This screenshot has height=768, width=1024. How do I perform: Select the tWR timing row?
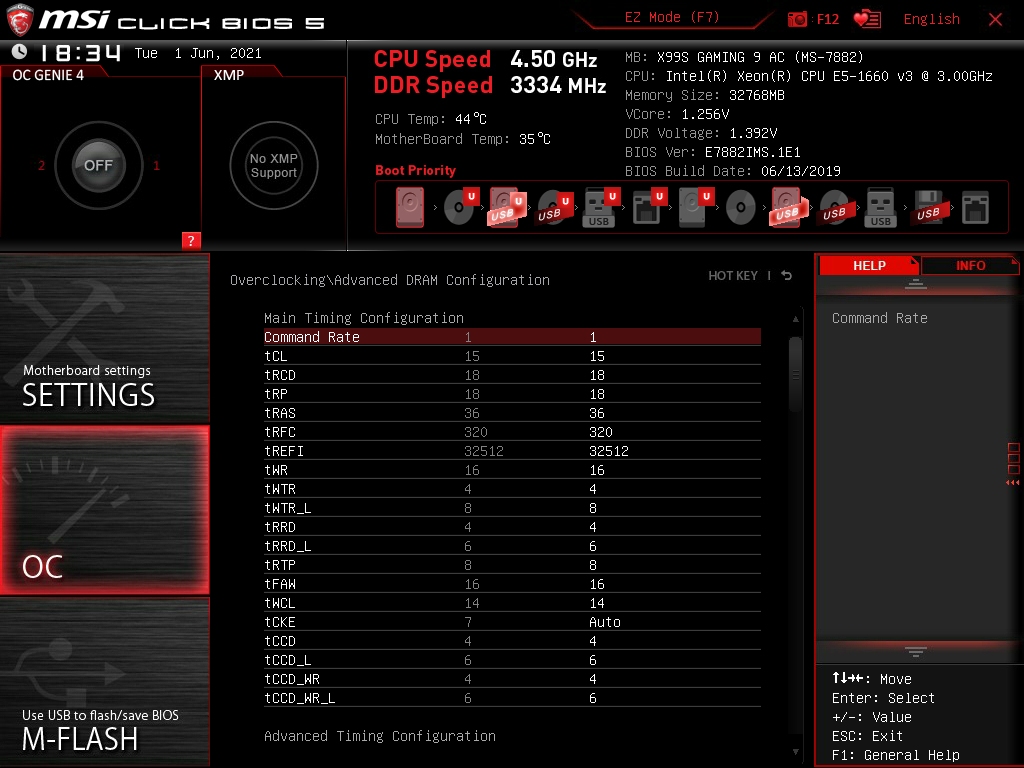click(x=512, y=470)
